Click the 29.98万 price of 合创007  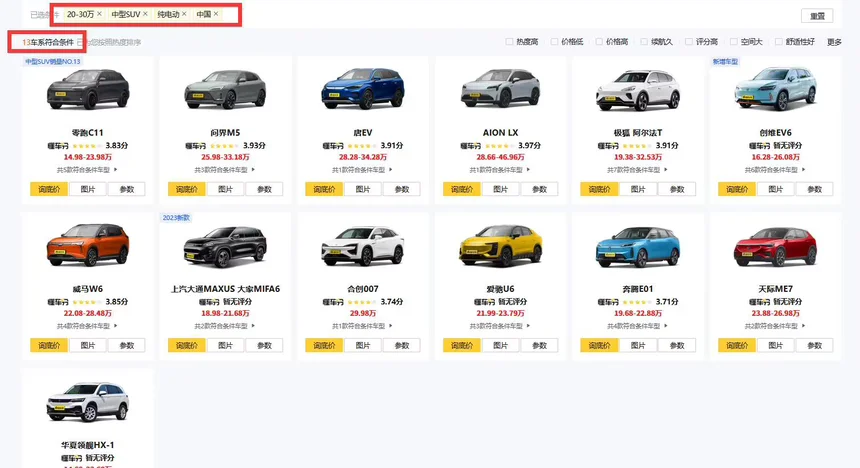[x=363, y=313]
